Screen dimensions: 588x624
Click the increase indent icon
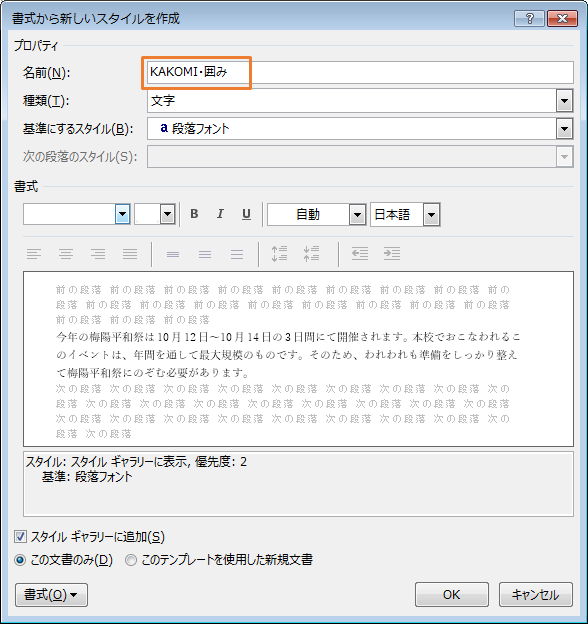[392, 254]
